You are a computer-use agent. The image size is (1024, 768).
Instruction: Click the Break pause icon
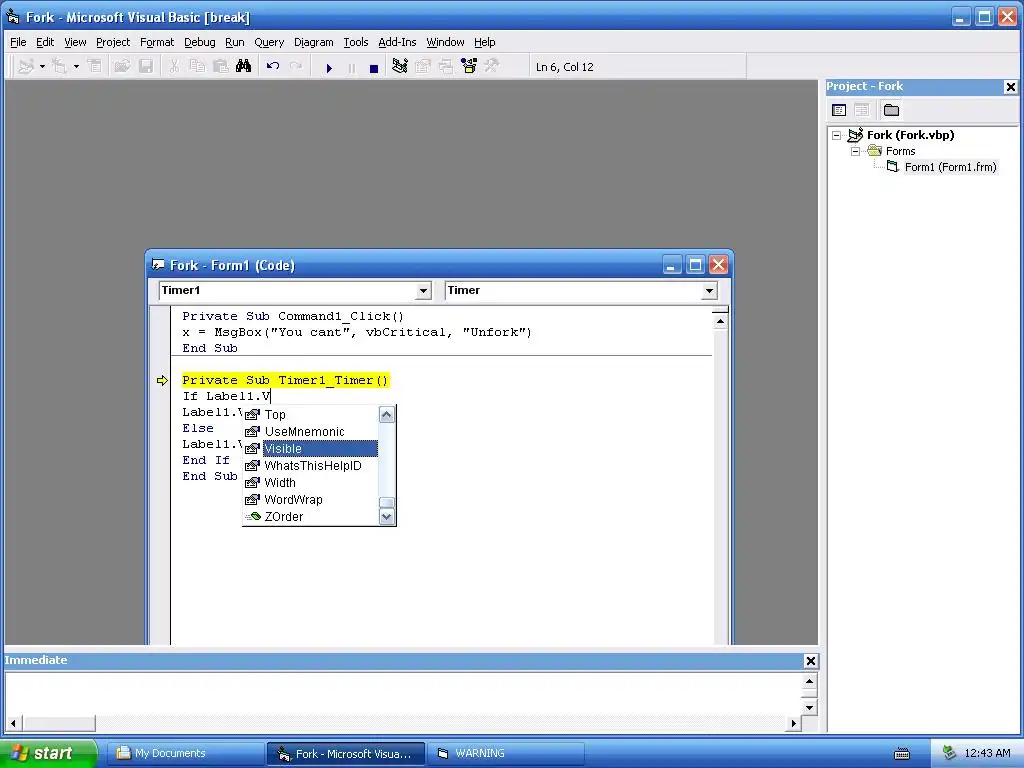pos(351,67)
